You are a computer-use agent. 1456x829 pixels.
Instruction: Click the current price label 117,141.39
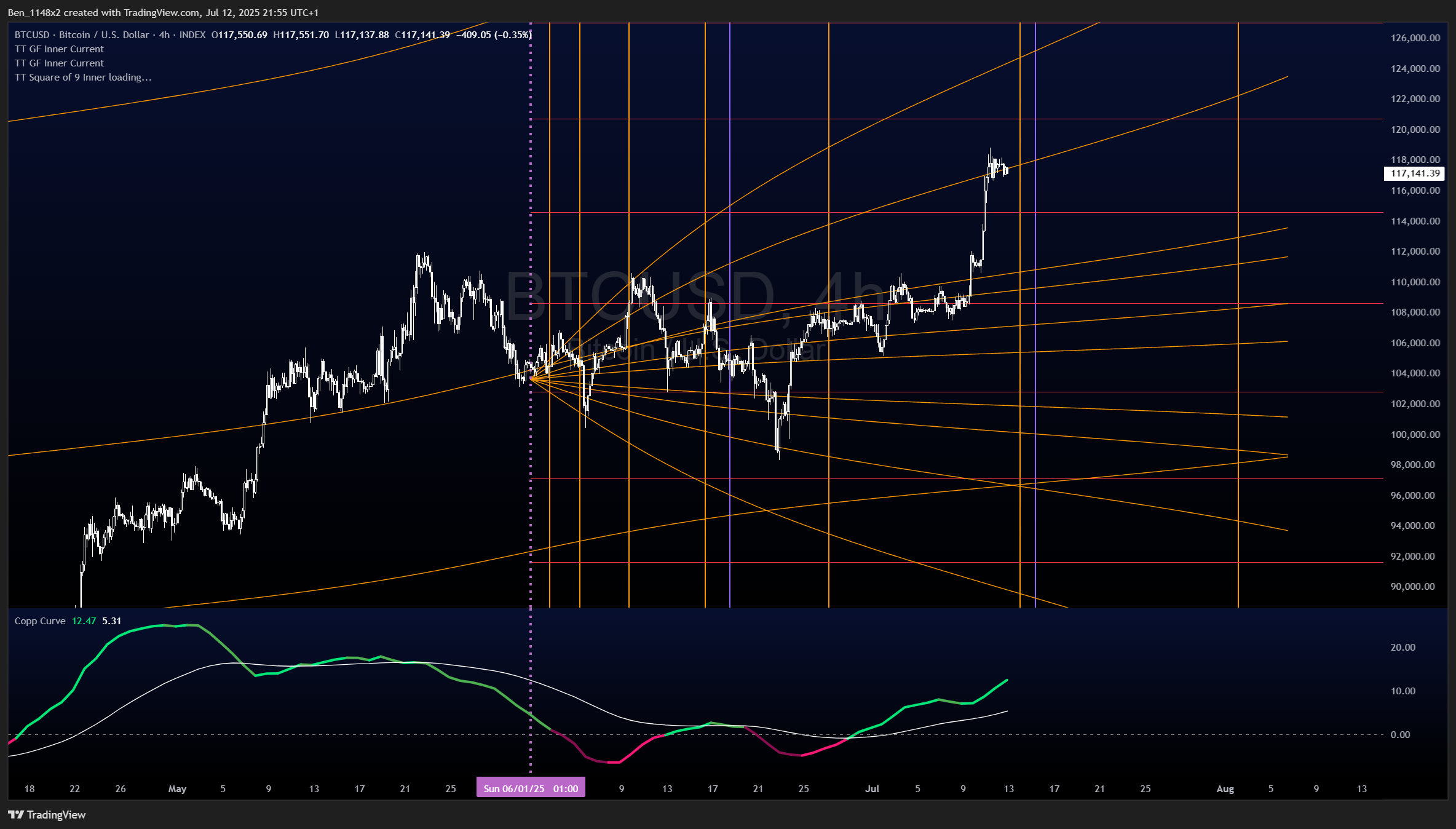(1415, 173)
